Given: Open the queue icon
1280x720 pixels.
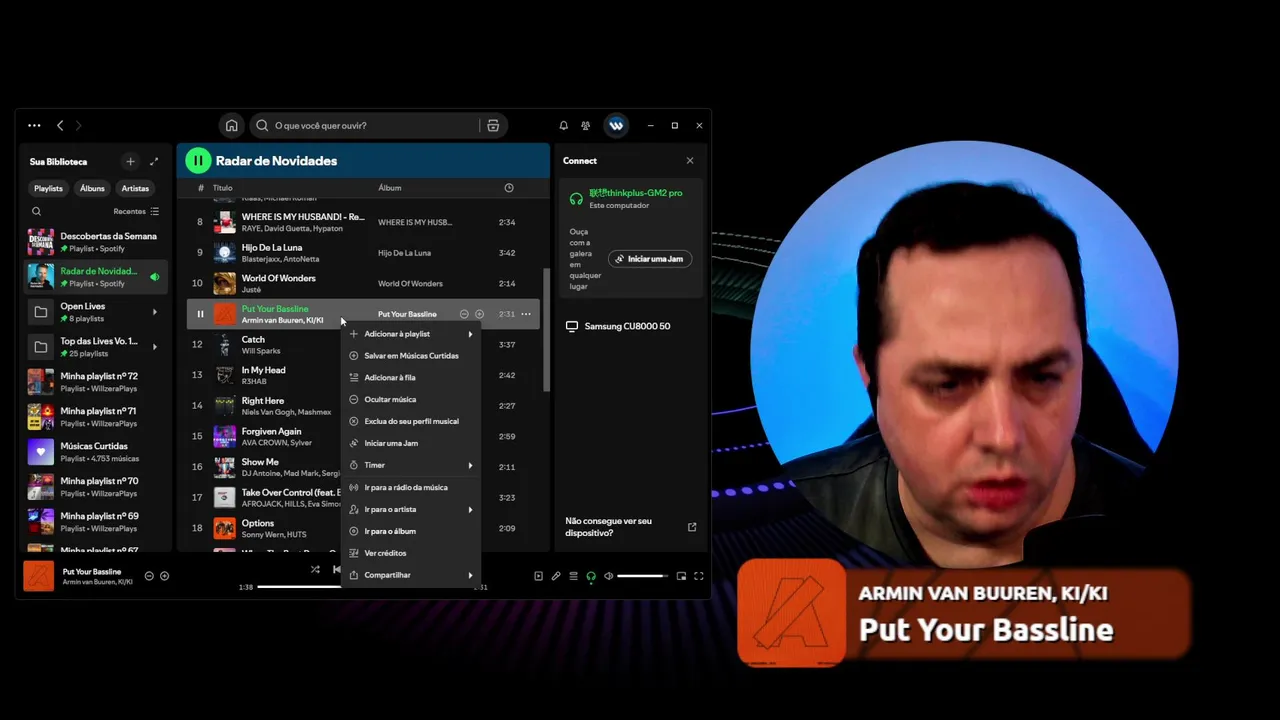Looking at the screenshot, I should pyautogui.click(x=573, y=576).
